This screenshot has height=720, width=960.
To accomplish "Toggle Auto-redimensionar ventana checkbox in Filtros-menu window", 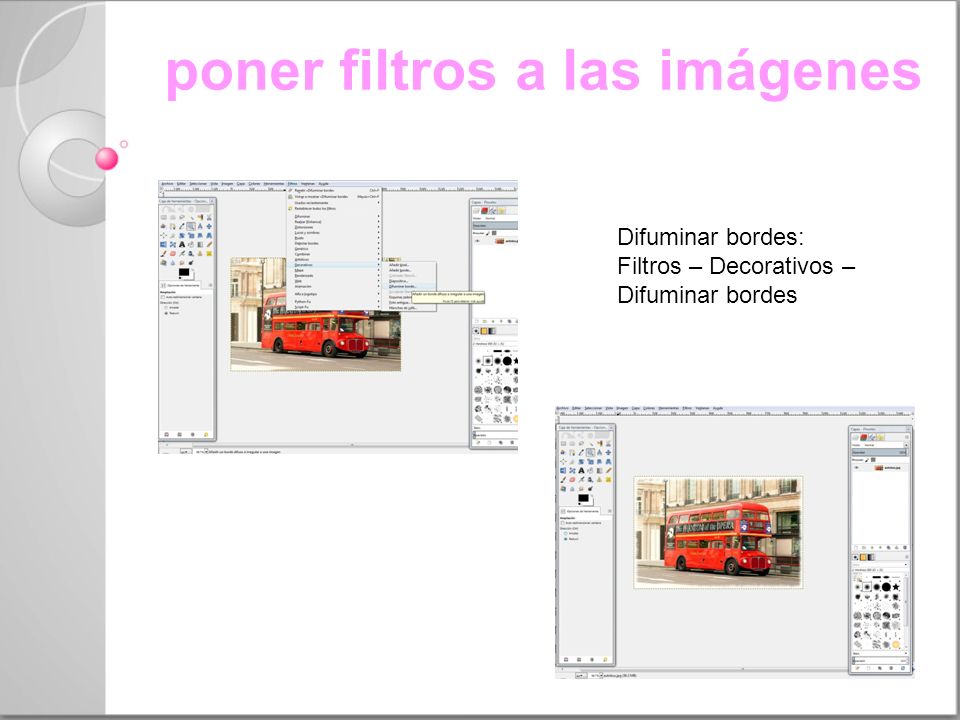I will 163,297.
